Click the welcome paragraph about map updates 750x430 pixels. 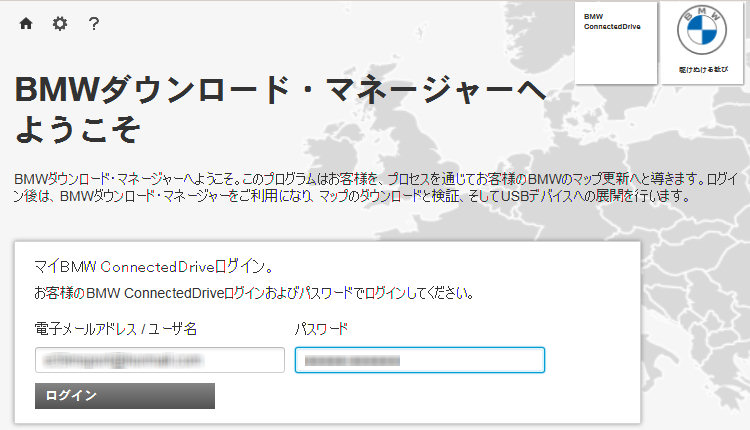click(375, 187)
